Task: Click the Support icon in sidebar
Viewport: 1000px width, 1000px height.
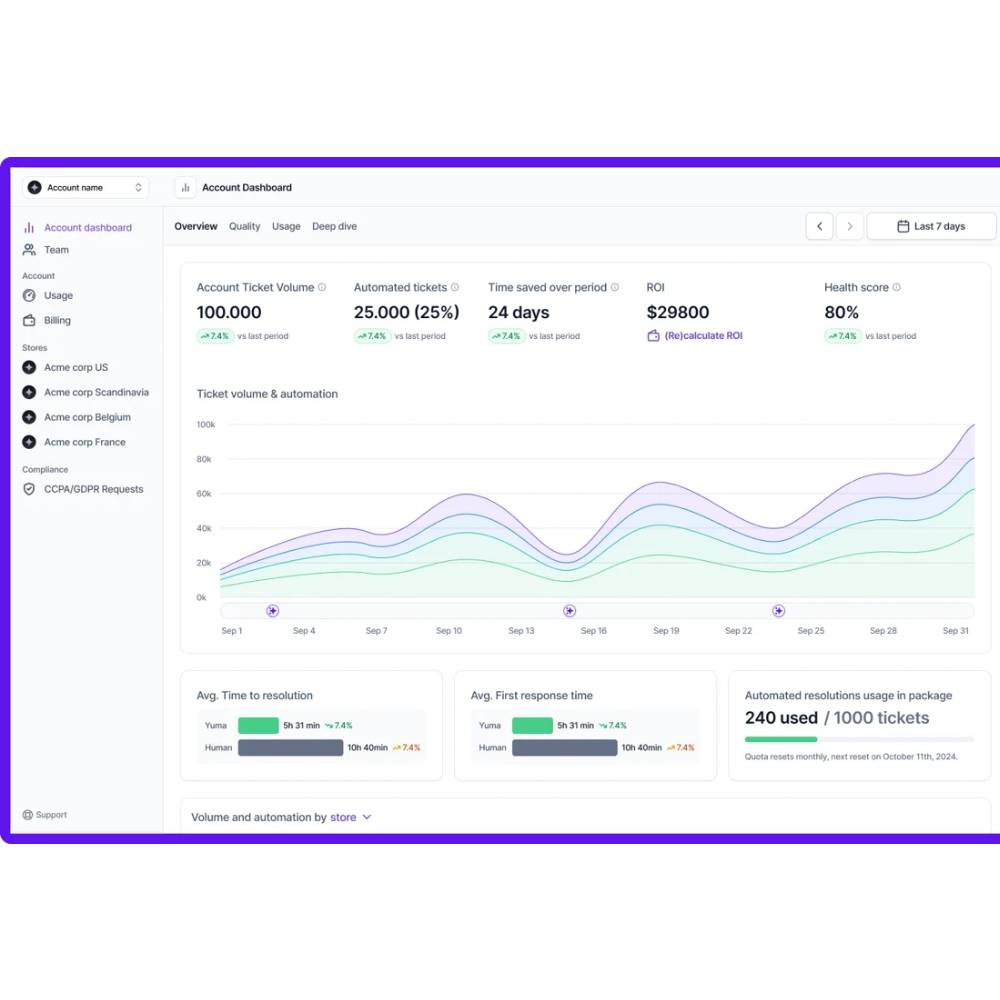Action: click(28, 815)
